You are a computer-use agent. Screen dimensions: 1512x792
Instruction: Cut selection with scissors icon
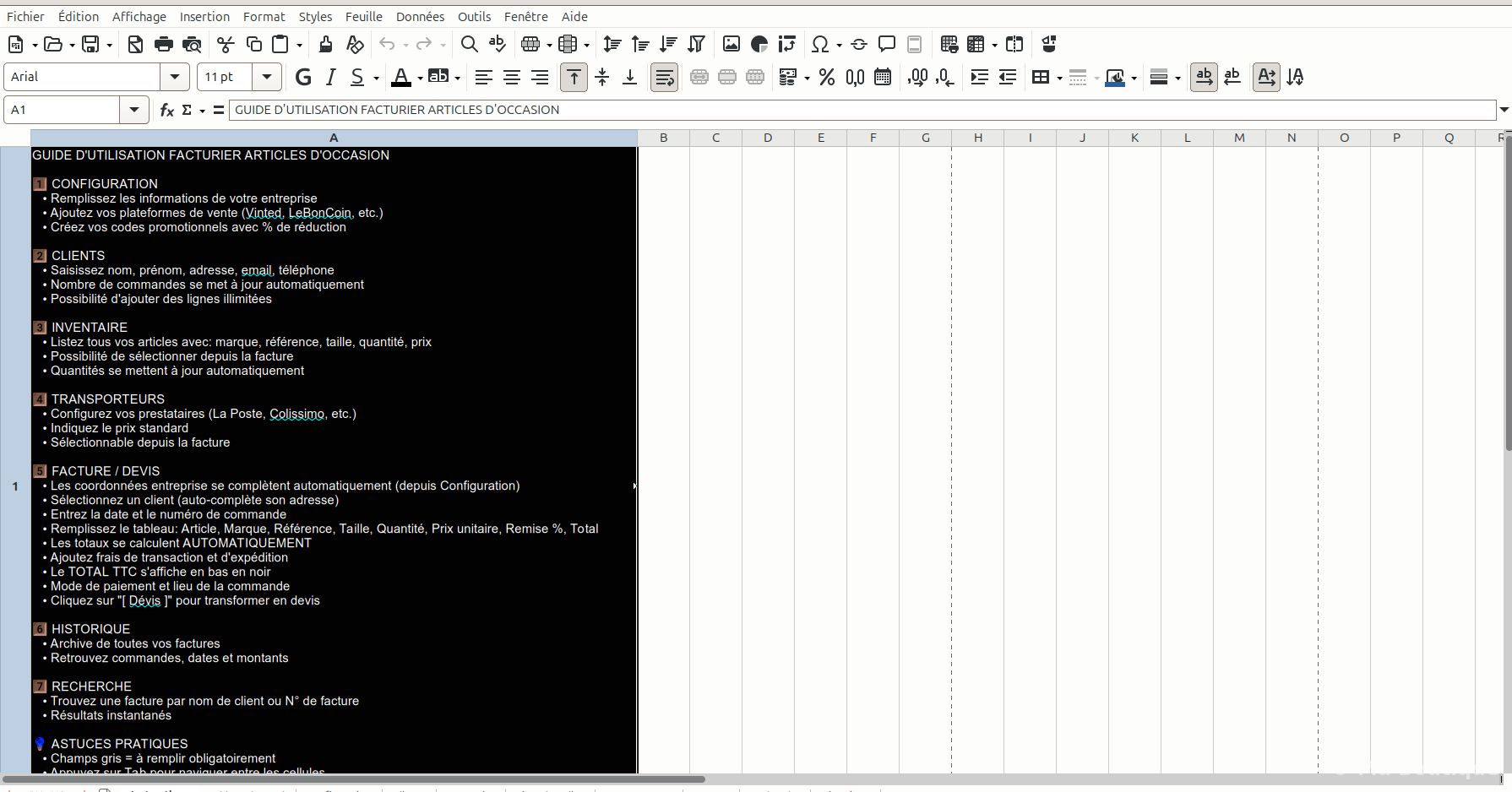226,44
